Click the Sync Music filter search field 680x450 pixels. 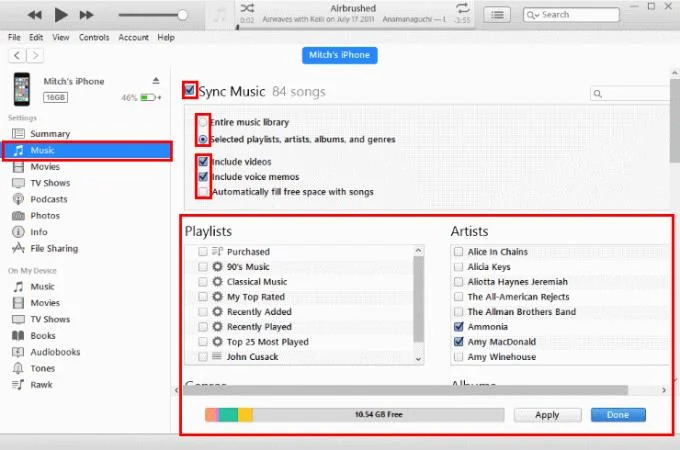(x=630, y=94)
